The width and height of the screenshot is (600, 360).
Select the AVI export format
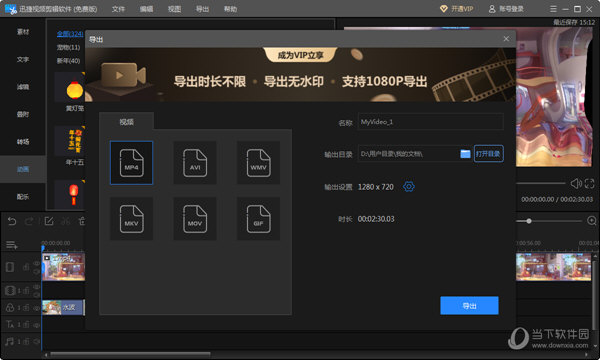click(x=195, y=163)
